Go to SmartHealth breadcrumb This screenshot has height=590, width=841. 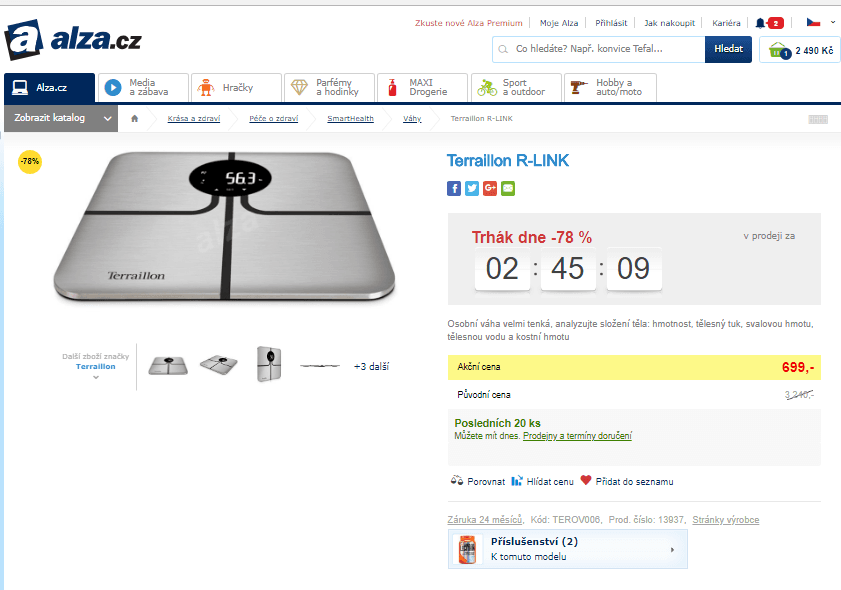350,119
